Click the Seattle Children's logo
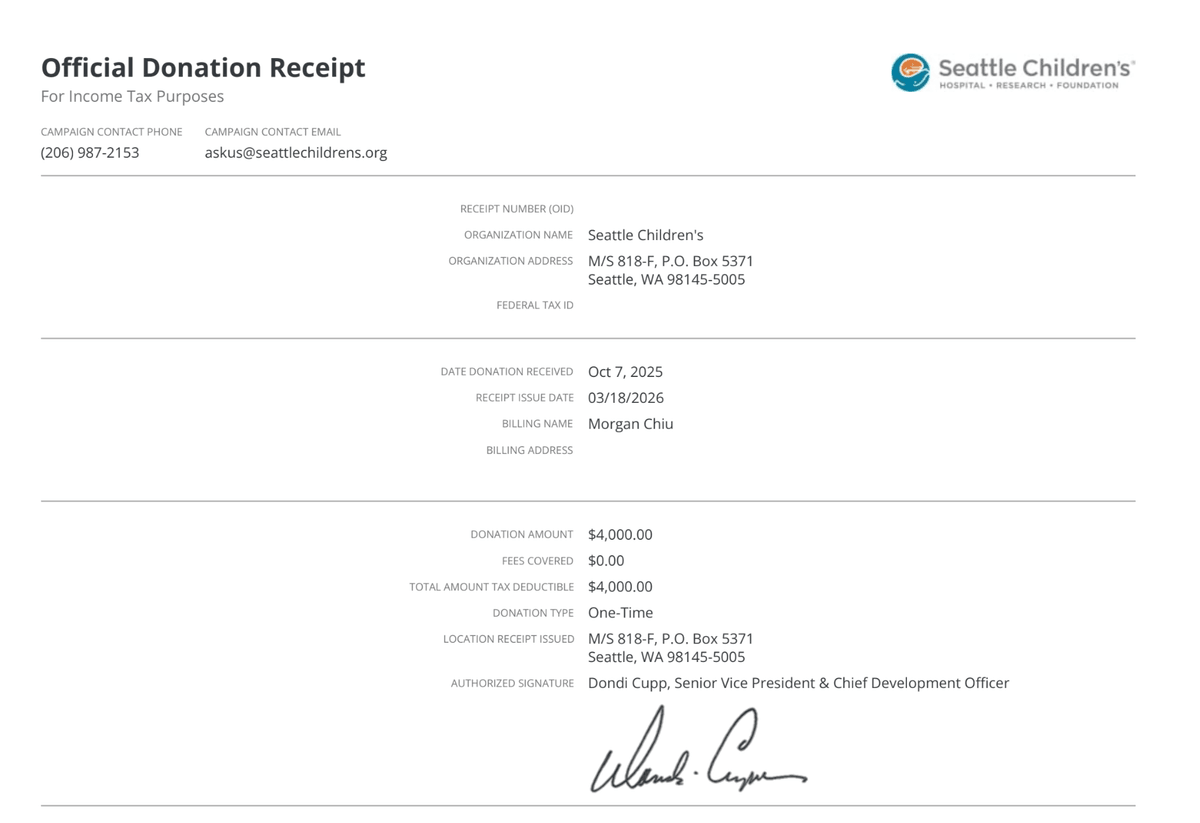This screenshot has height=823, width=1200. pos(1013,72)
